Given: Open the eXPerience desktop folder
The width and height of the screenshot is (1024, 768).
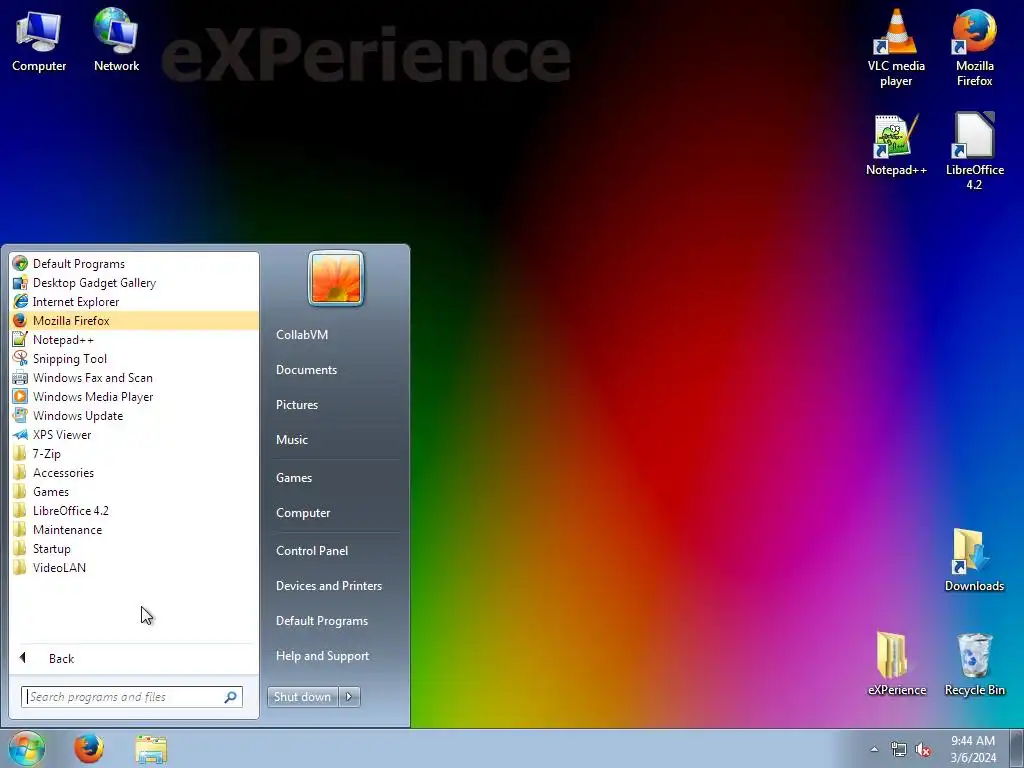Looking at the screenshot, I should pos(897,664).
